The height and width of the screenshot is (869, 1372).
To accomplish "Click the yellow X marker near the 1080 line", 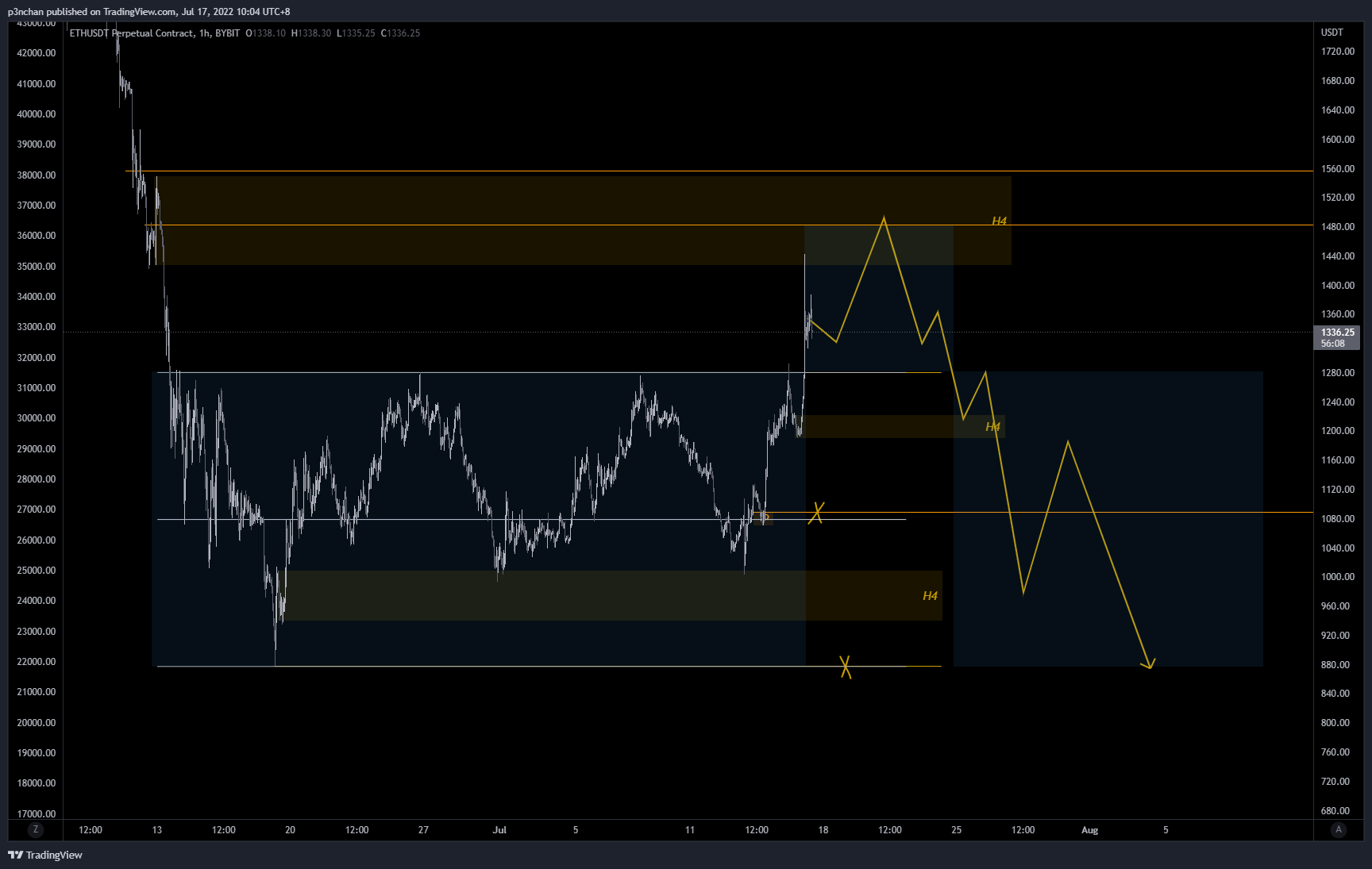I will tap(816, 513).
